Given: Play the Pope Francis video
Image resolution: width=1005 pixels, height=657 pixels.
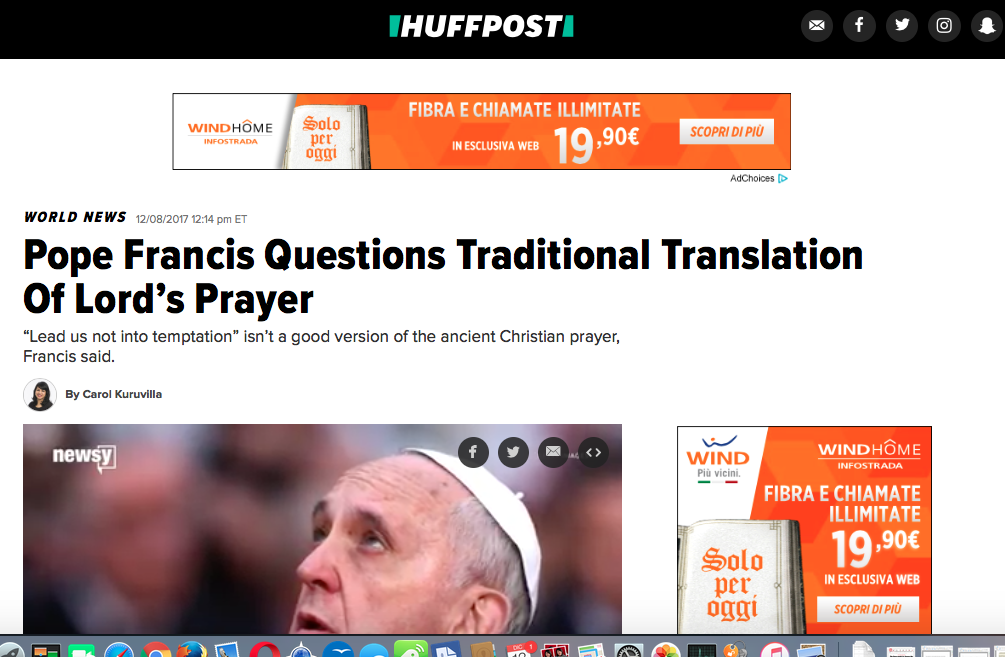Looking at the screenshot, I should [322, 529].
